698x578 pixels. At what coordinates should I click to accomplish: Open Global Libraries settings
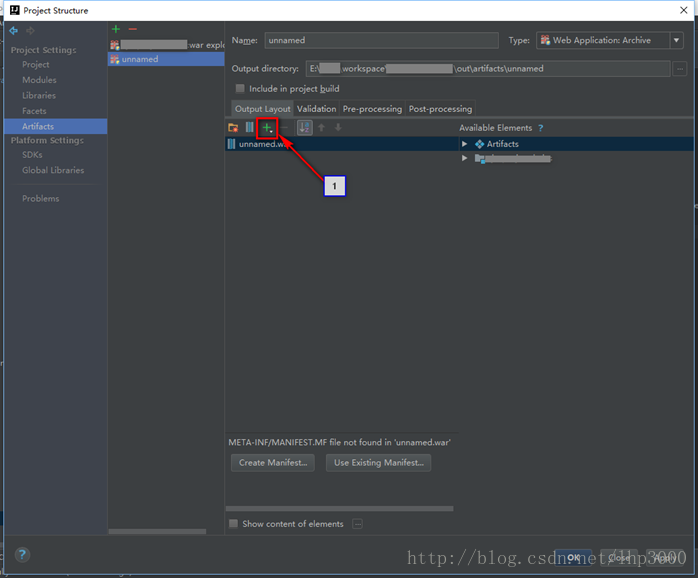(53, 170)
